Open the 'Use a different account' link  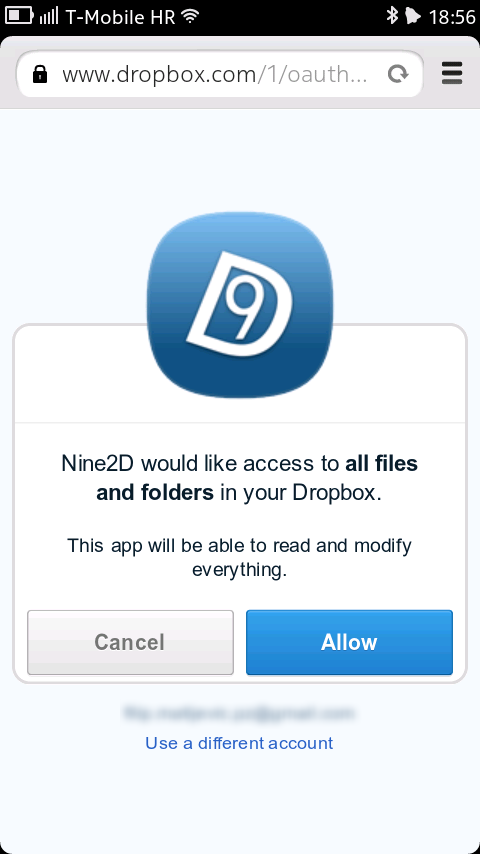(239, 743)
